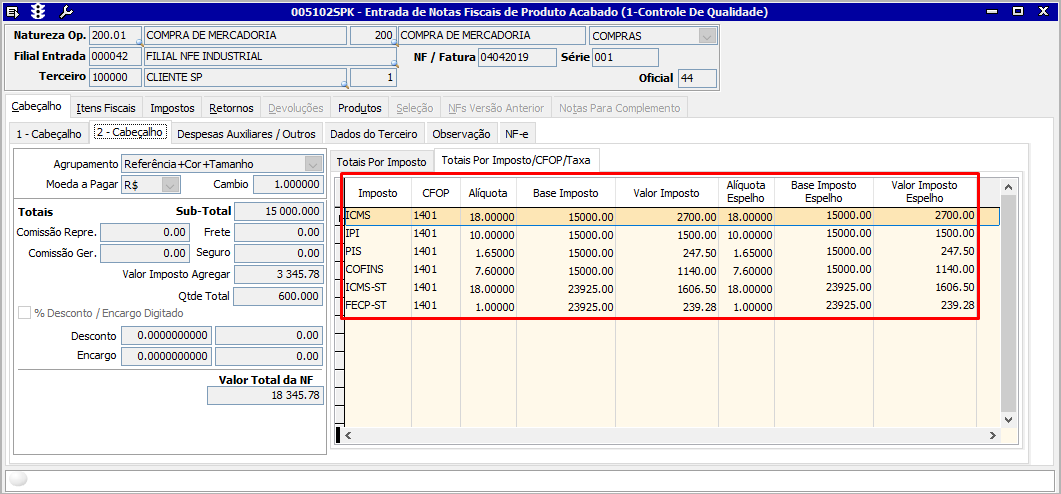Click the Valor Imposto column header

click(667, 193)
